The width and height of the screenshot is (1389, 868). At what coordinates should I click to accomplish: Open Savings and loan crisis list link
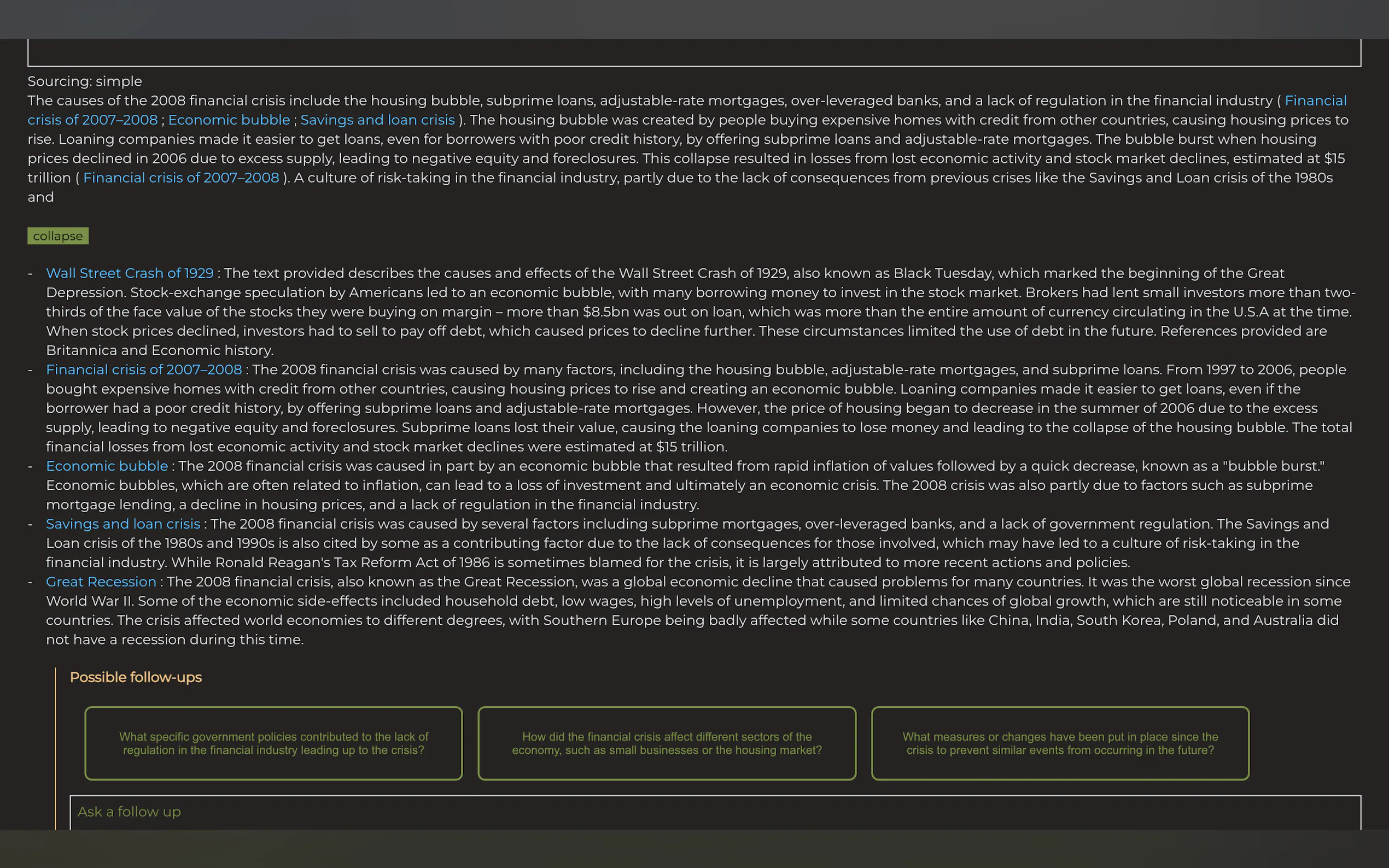123,524
